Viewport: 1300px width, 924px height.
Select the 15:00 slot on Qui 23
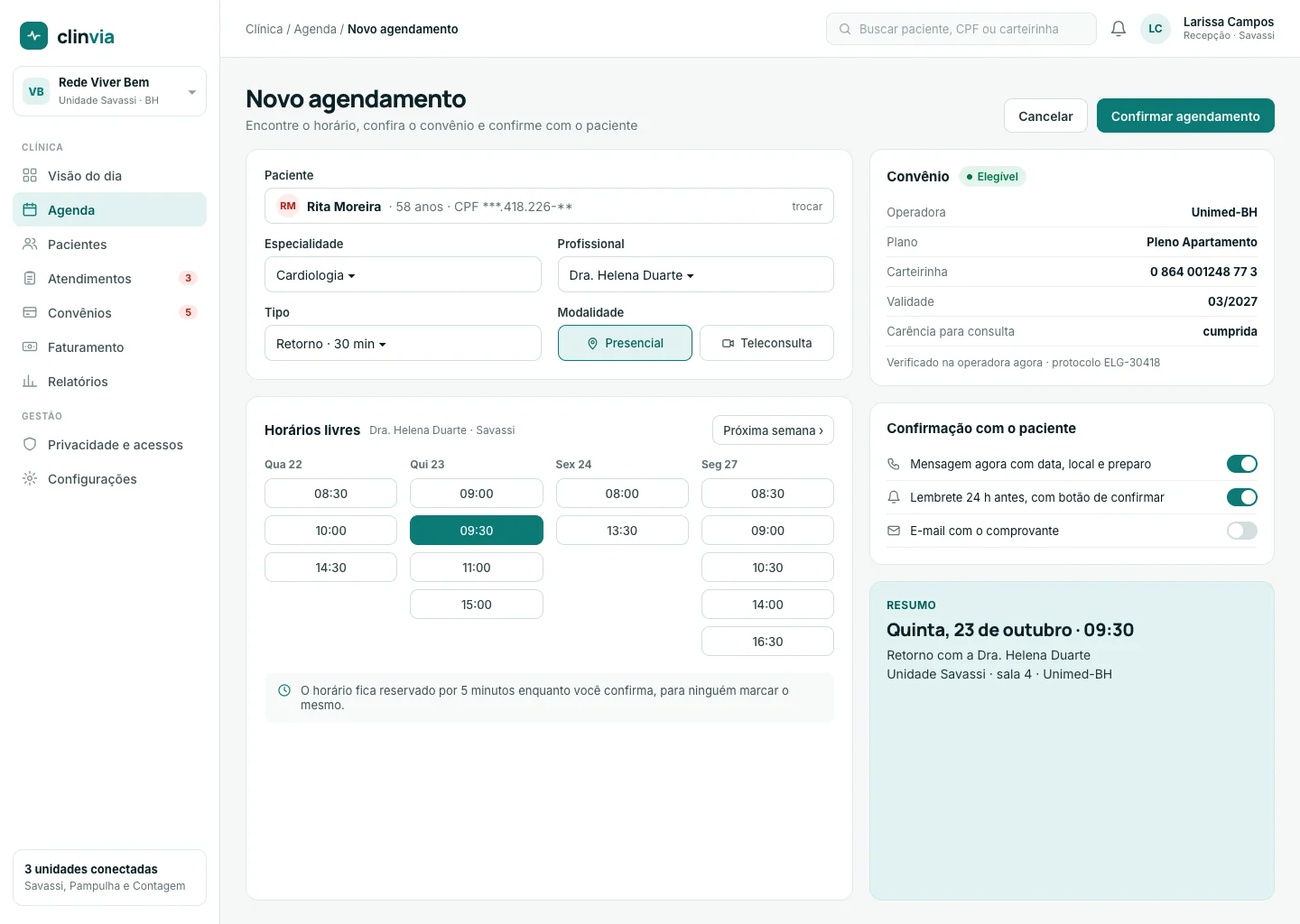point(477,605)
